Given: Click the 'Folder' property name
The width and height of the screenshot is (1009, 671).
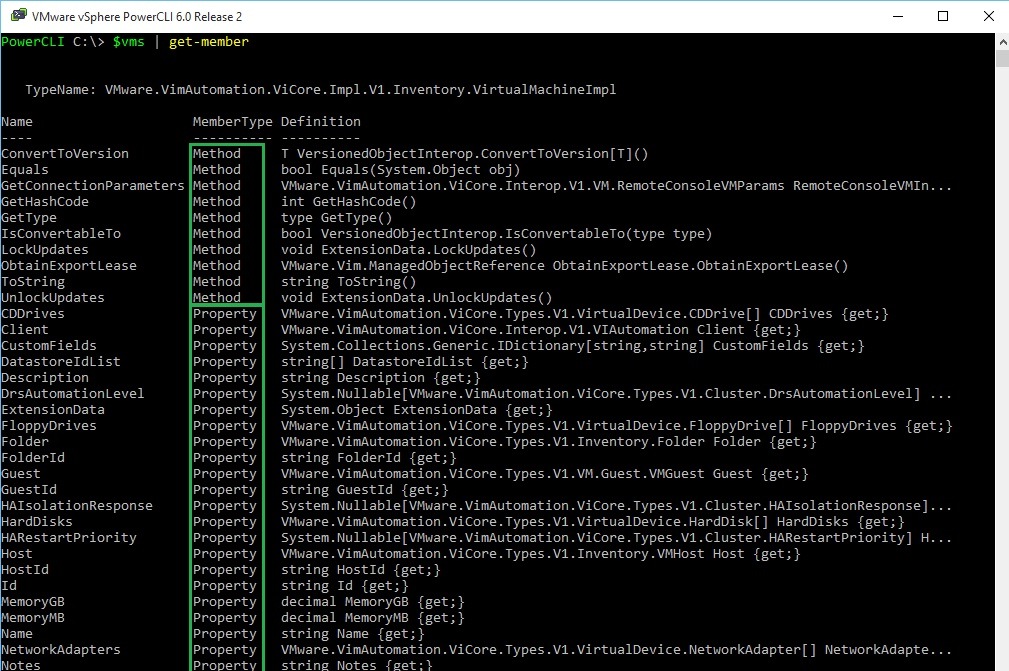Looking at the screenshot, I should pyautogui.click(x=25, y=441).
